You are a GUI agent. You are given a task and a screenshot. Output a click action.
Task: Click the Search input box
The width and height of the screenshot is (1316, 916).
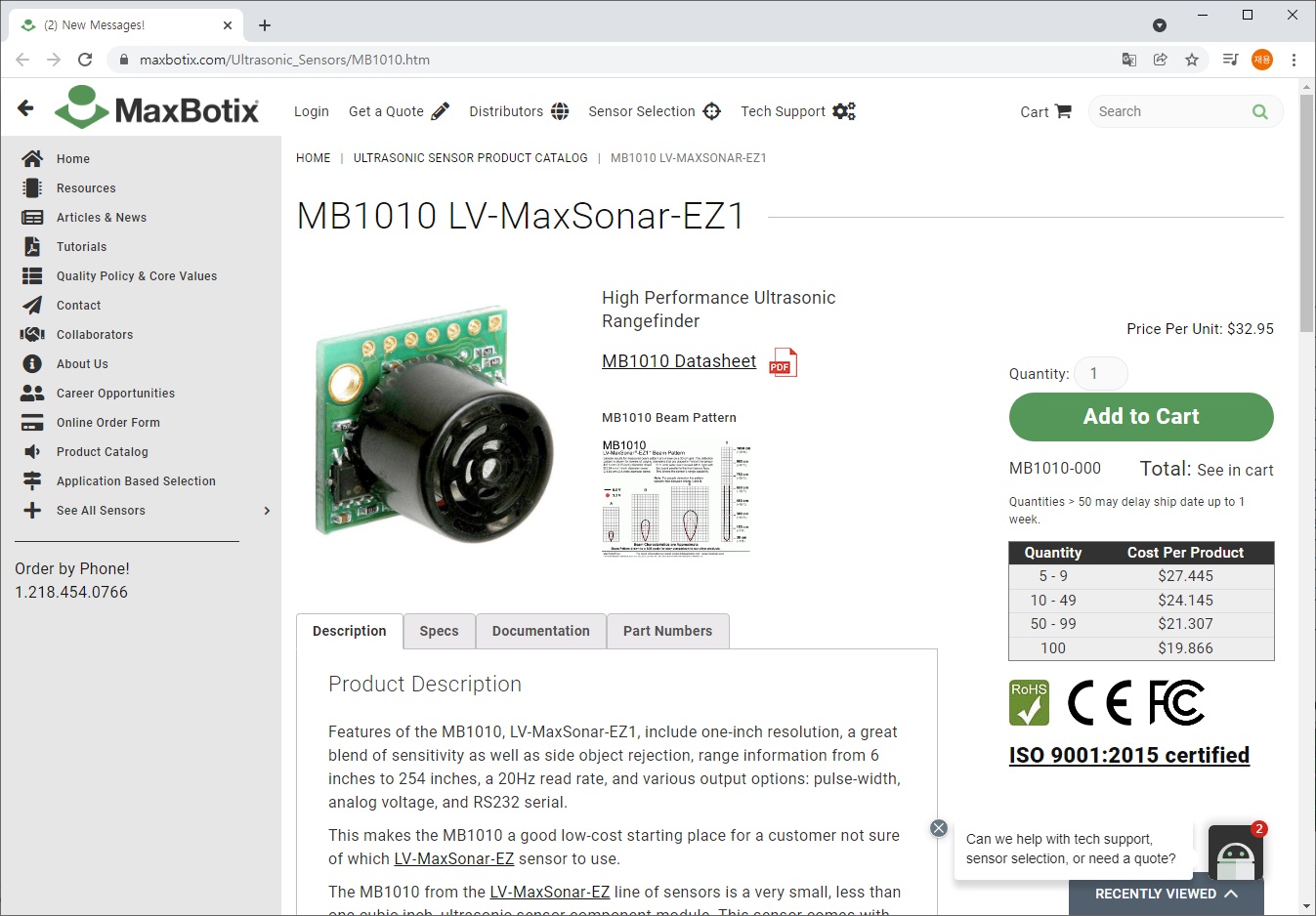click(1167, 111)
